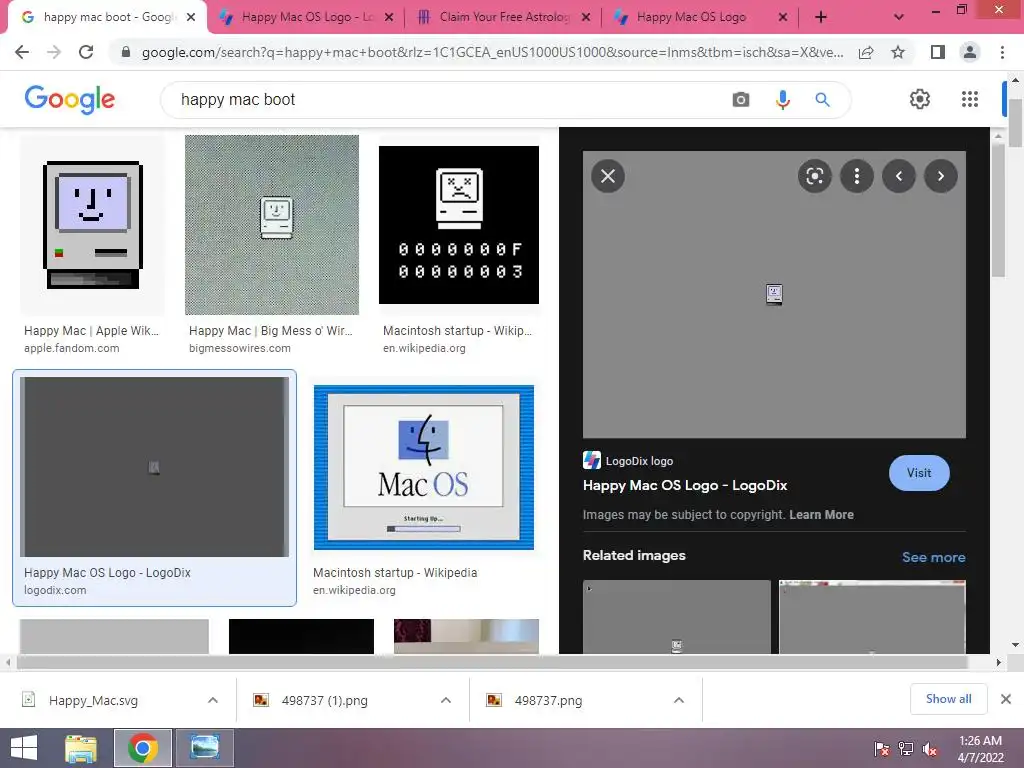
Task: Expand options for 498737 (1).png download
Action: (x=446, y=700)
